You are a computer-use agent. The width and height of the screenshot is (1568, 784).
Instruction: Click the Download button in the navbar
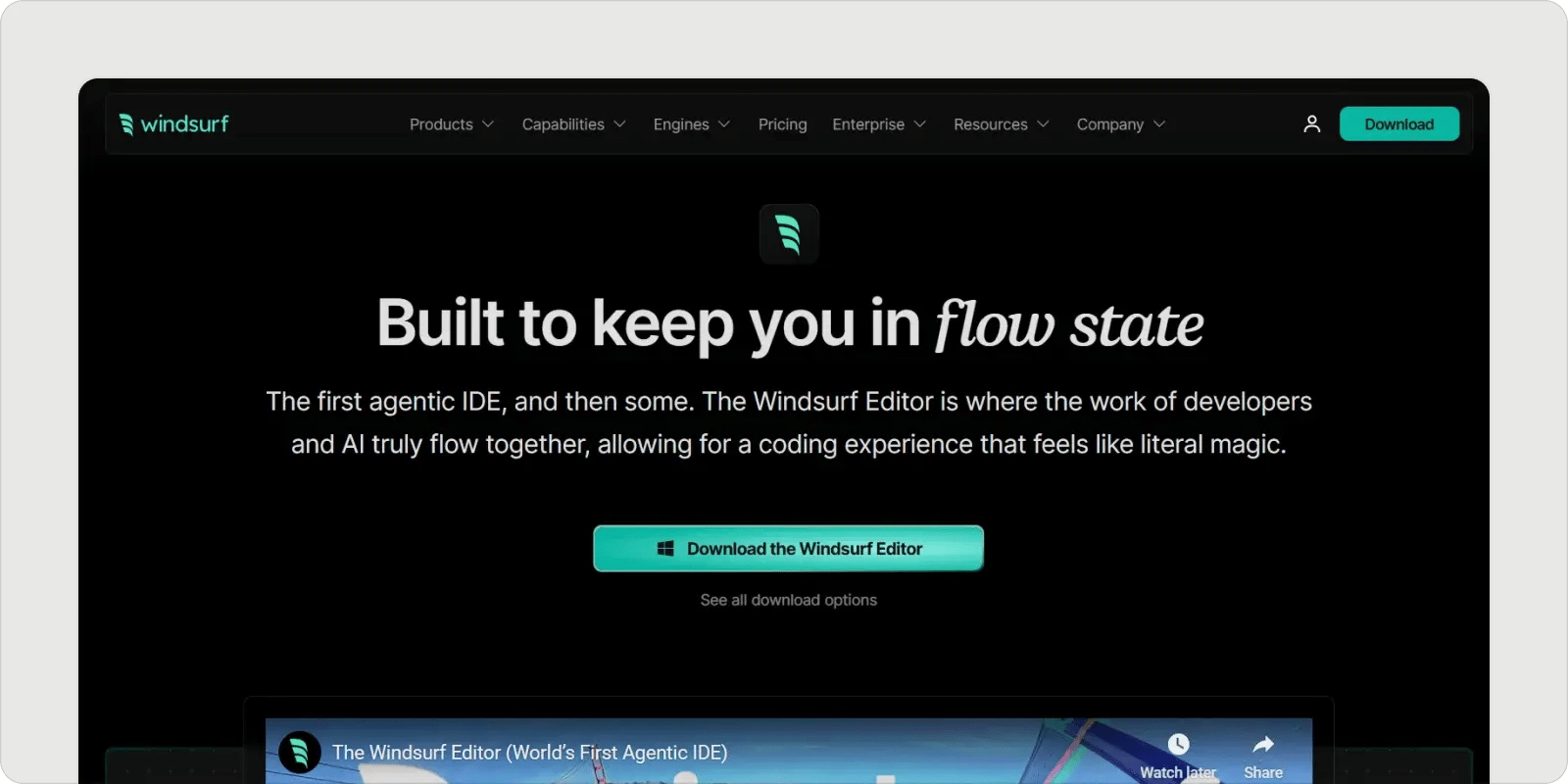click(x=1398, y=124)
